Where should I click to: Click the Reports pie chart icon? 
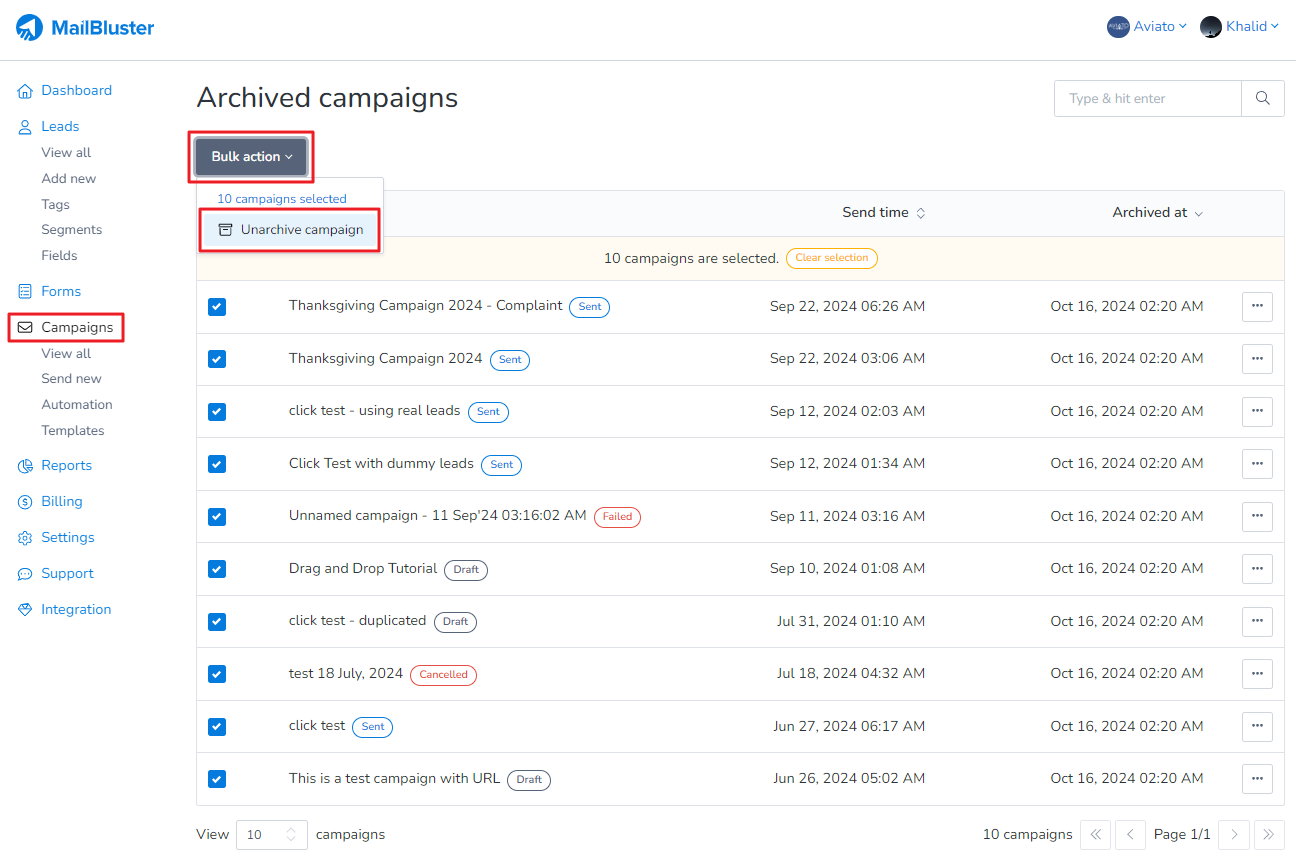click(25, 466)
